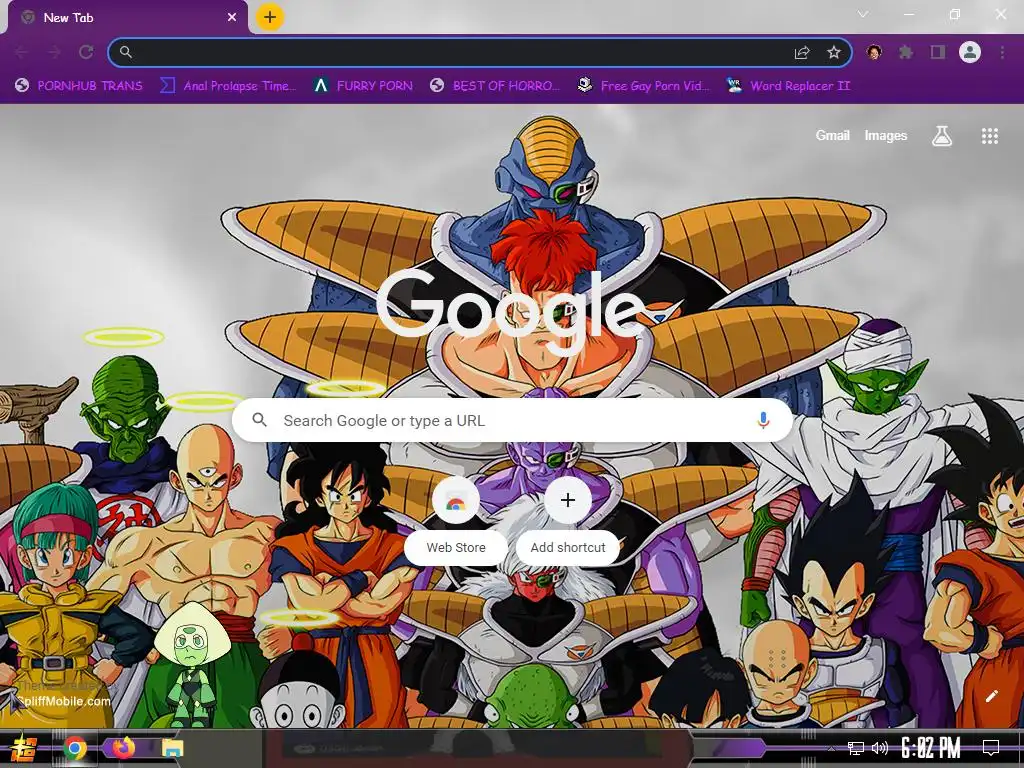Image resolution: width=1024 pixels, height=768 pixels.
Task: Open the Web Store shortcut
Action: click(x=456, y=520)
